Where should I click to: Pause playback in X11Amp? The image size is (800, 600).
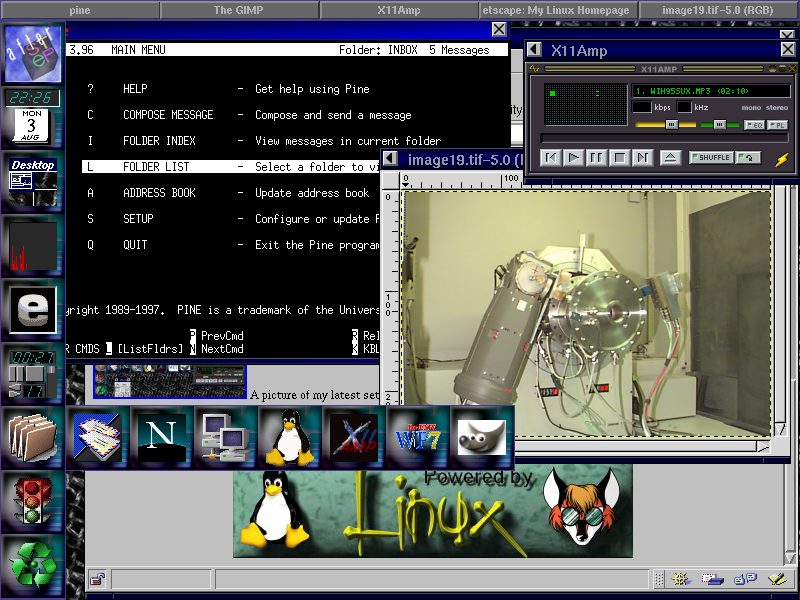click(596, 158)
